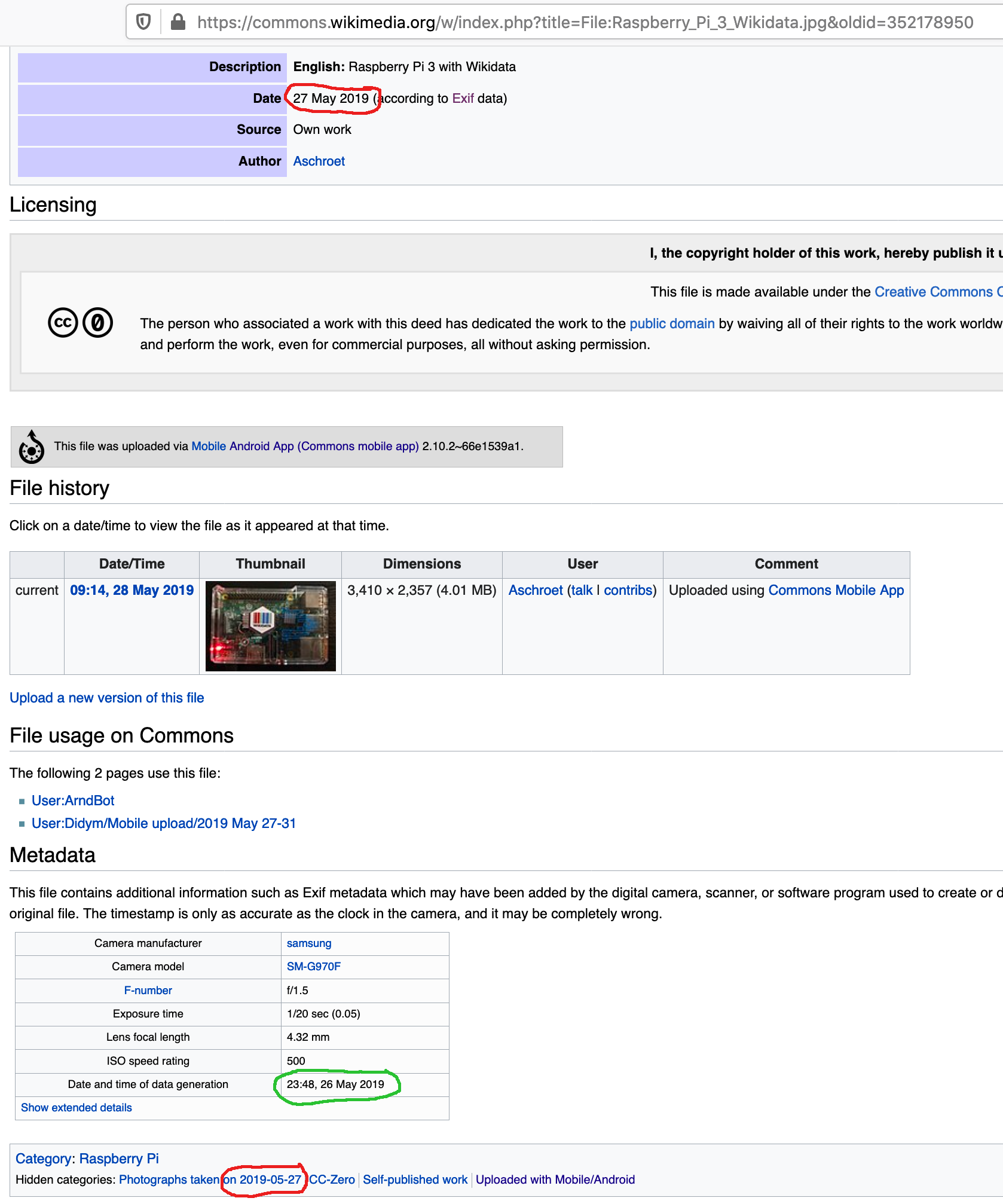The height and width of the screenshot is (1204, 1003).
Task: Open Raspberry Pi category
Action: click(x=119, y=1159)
